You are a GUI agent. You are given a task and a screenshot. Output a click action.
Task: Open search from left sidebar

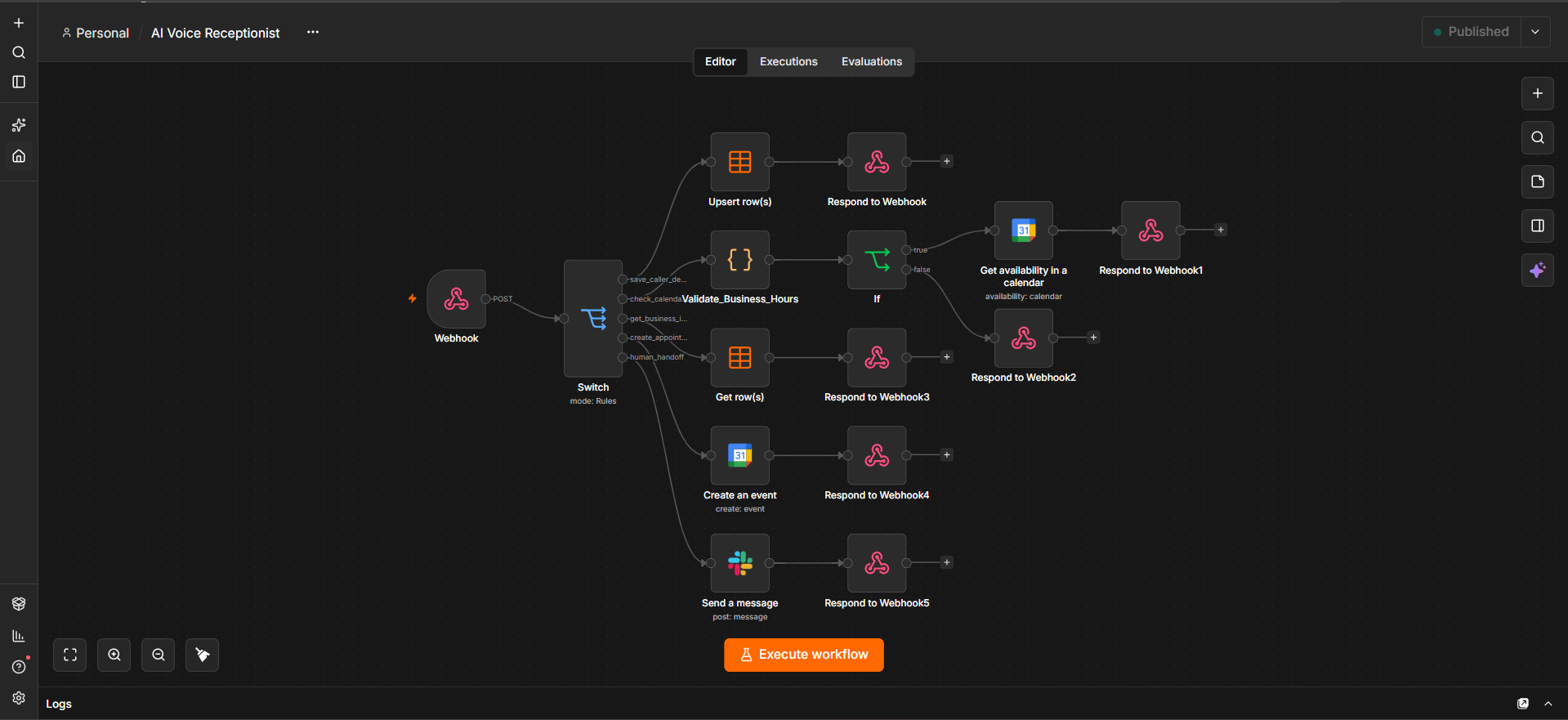point(19,52)
